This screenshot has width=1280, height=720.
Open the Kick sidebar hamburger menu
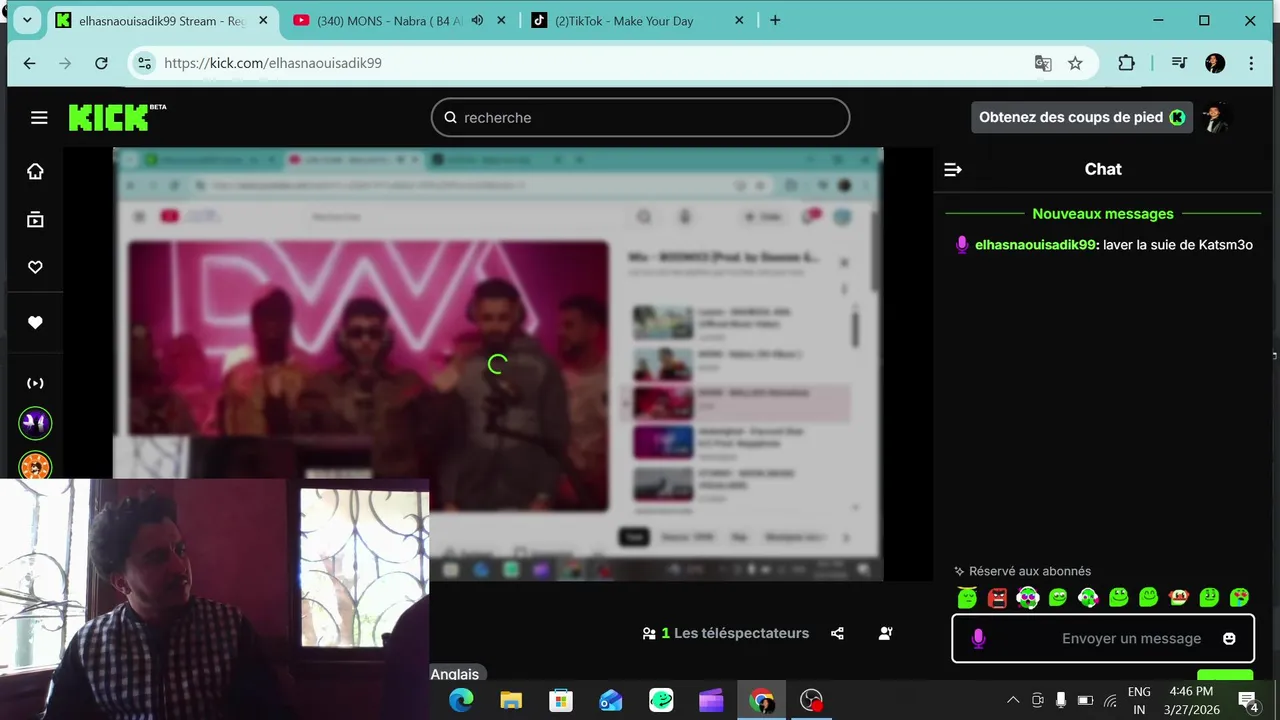(x=39, y=118)
